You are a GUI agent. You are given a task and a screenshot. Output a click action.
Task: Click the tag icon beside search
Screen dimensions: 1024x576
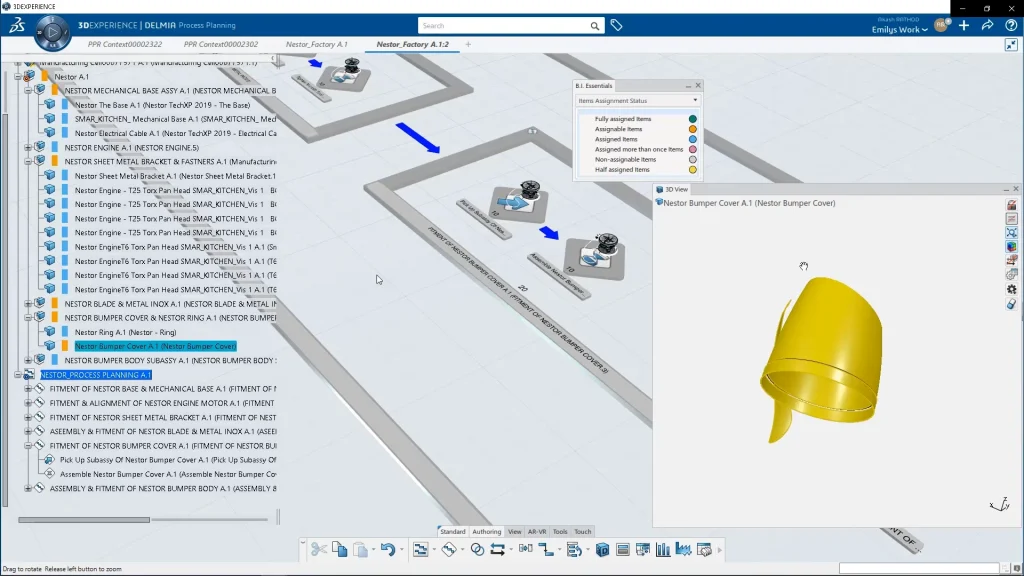[x=617, y=25]
